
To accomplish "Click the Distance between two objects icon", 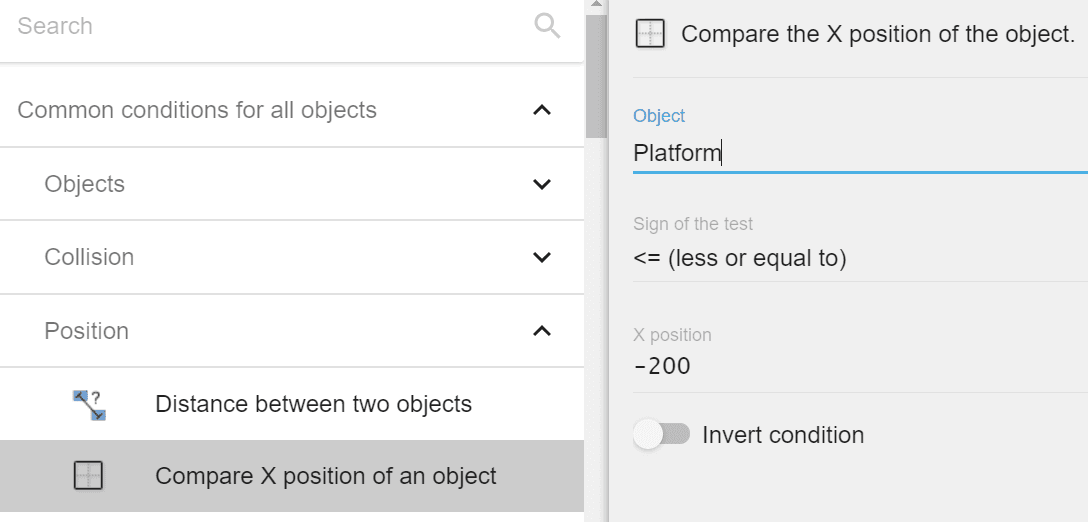I will (x=89, y=404).
